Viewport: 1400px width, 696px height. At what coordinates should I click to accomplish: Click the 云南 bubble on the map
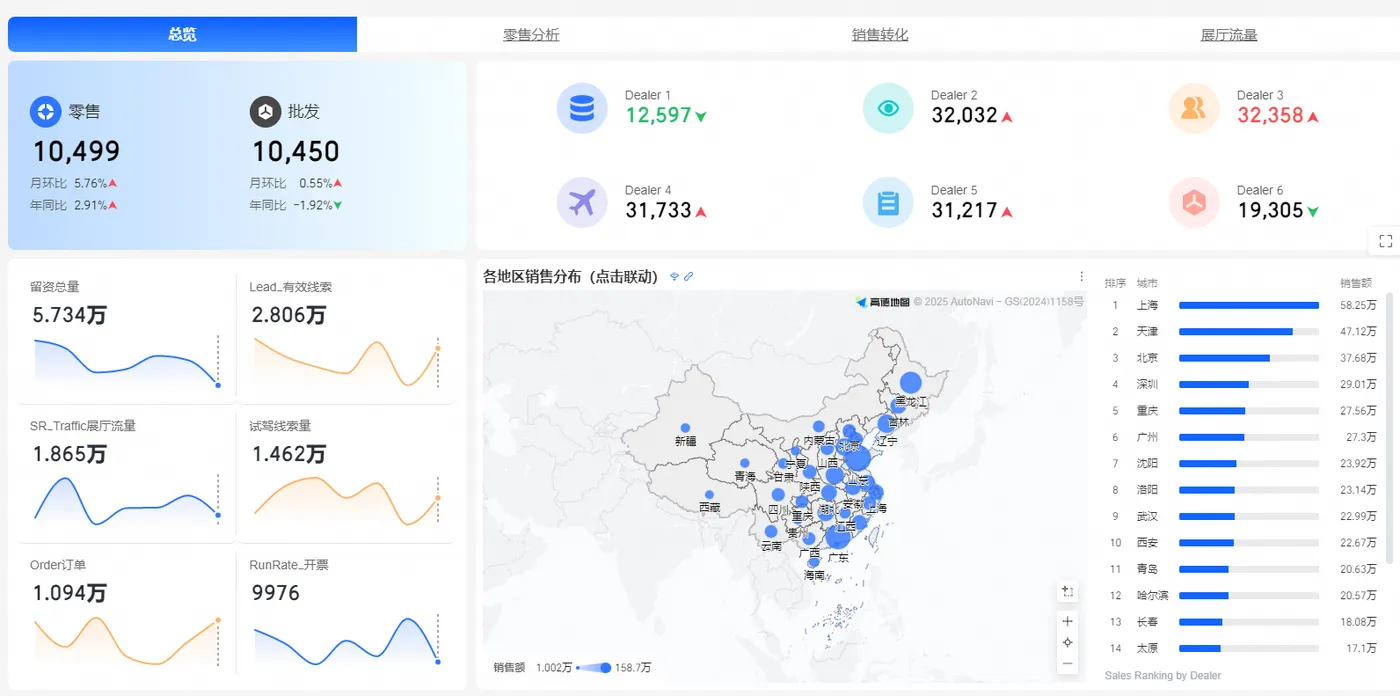(771, 532)
